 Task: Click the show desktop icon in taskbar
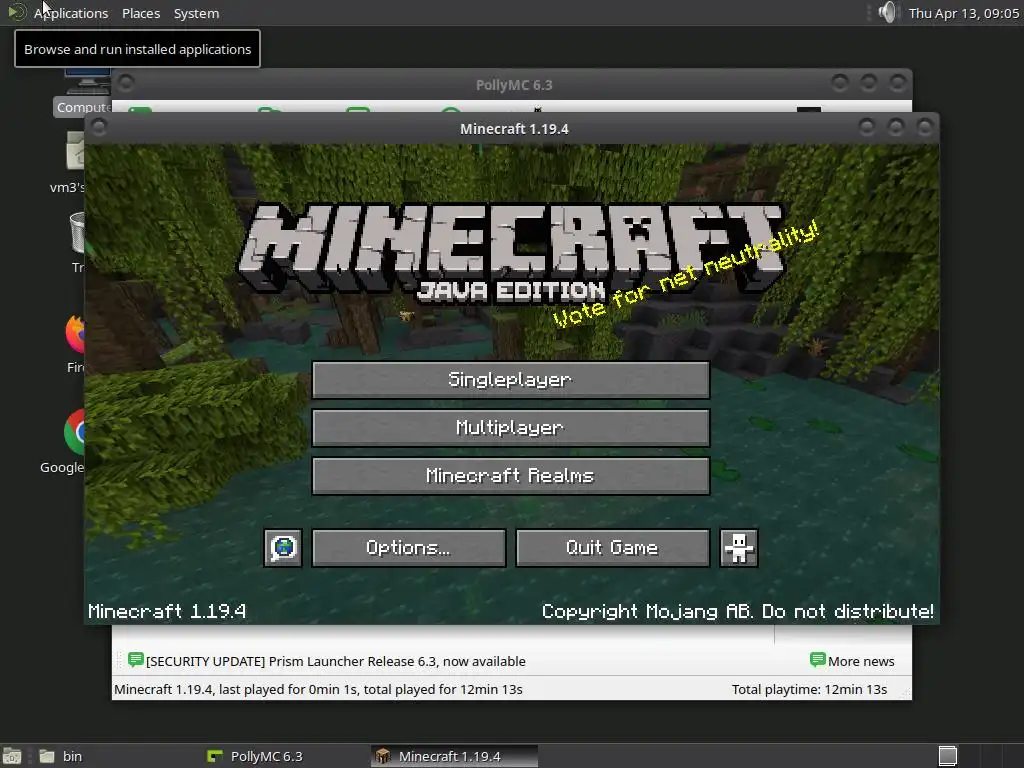coord(12,756)
